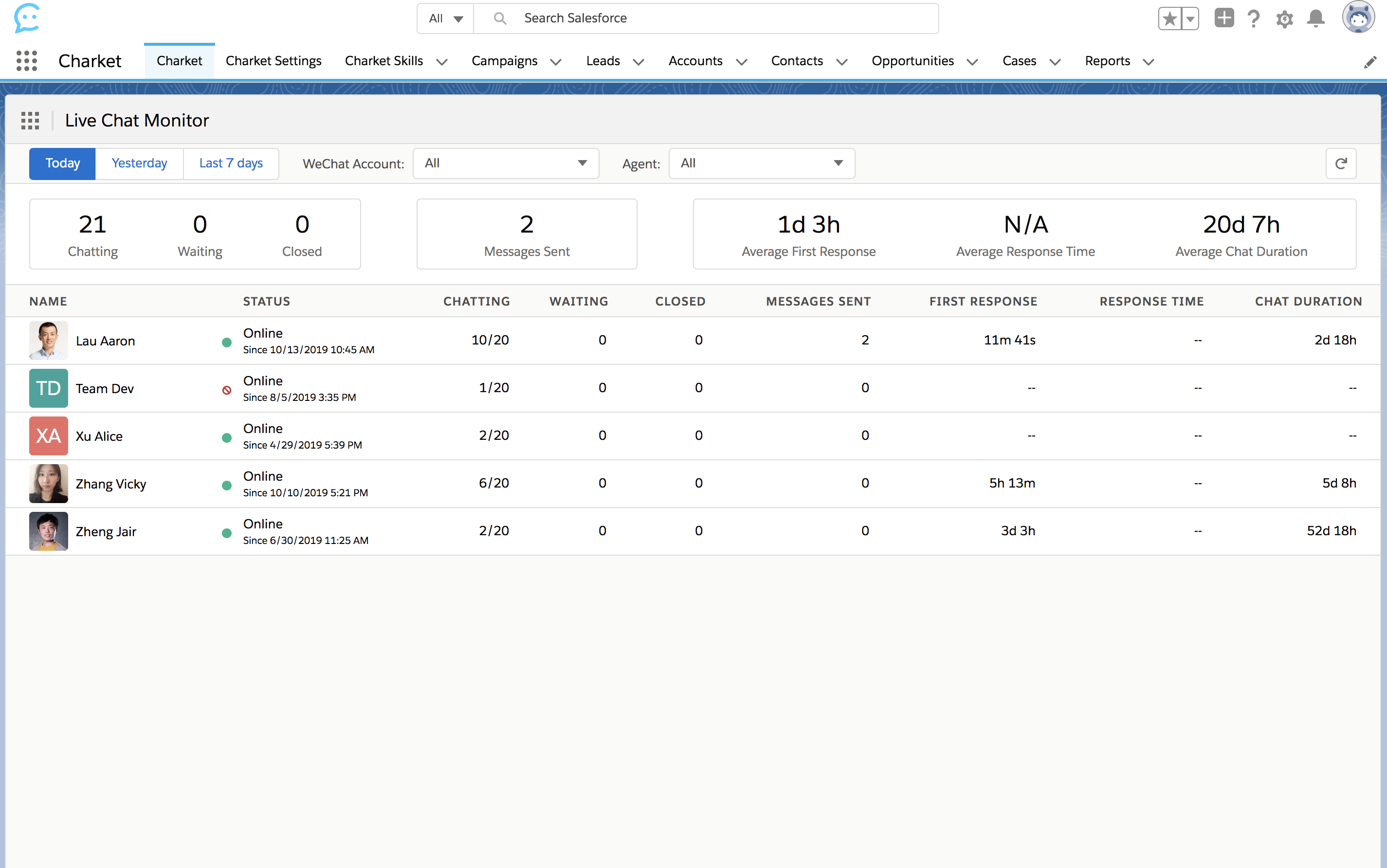
Task: Open the Charket Settings tab
Action: click(x=274, y=61)
